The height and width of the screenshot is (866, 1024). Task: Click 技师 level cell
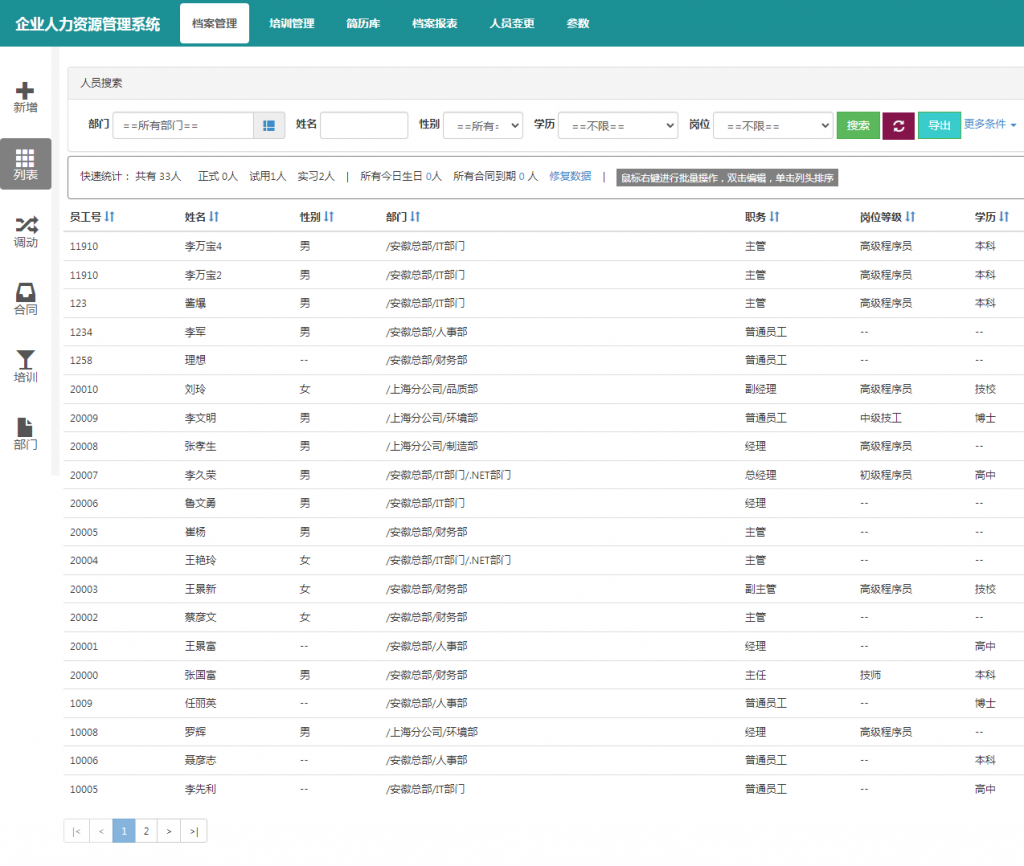click(871, 675)
